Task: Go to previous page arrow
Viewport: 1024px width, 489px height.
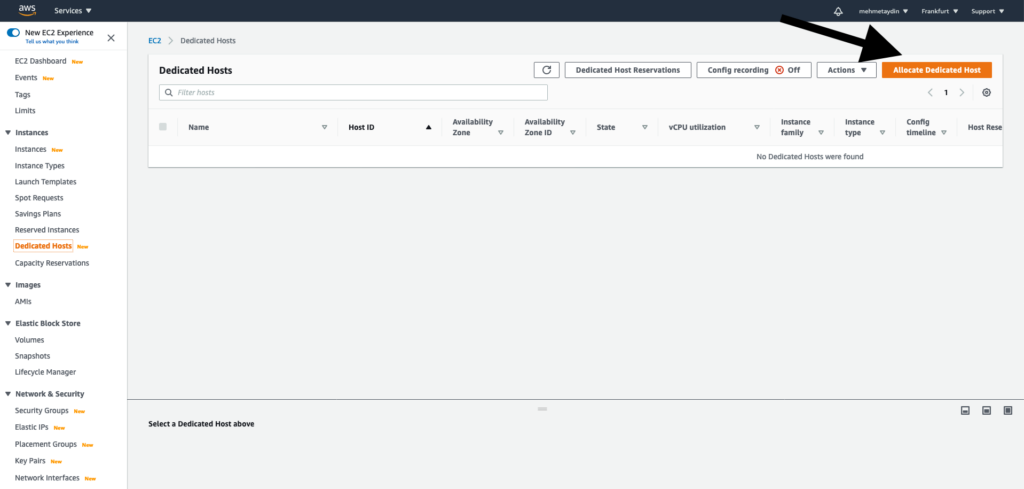Action: 930,93
